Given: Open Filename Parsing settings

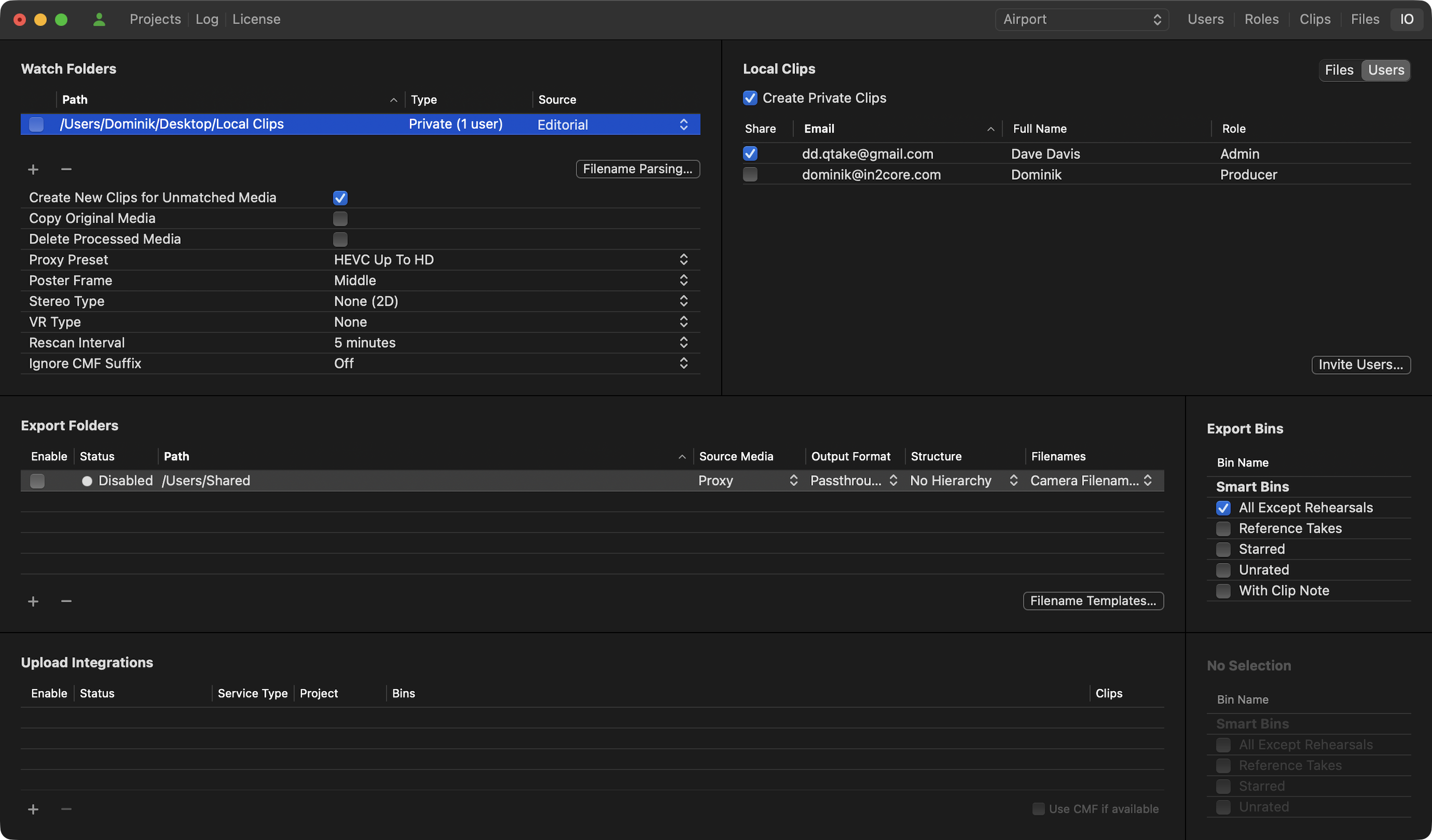Looking at the screenshot, I should [637, 169].
